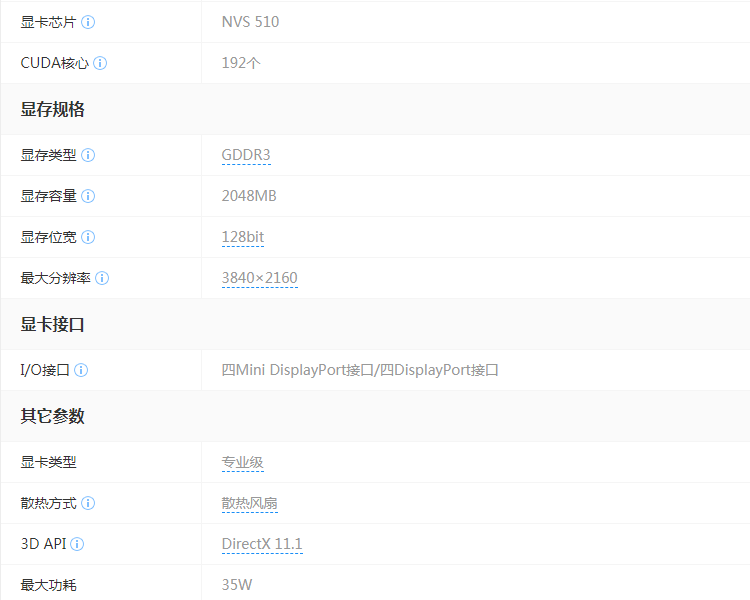Viewport: 750px width, 600px height.
Task: Click info icon next to 显存容量
Action: pyautogui.click(x=88, y=196)
